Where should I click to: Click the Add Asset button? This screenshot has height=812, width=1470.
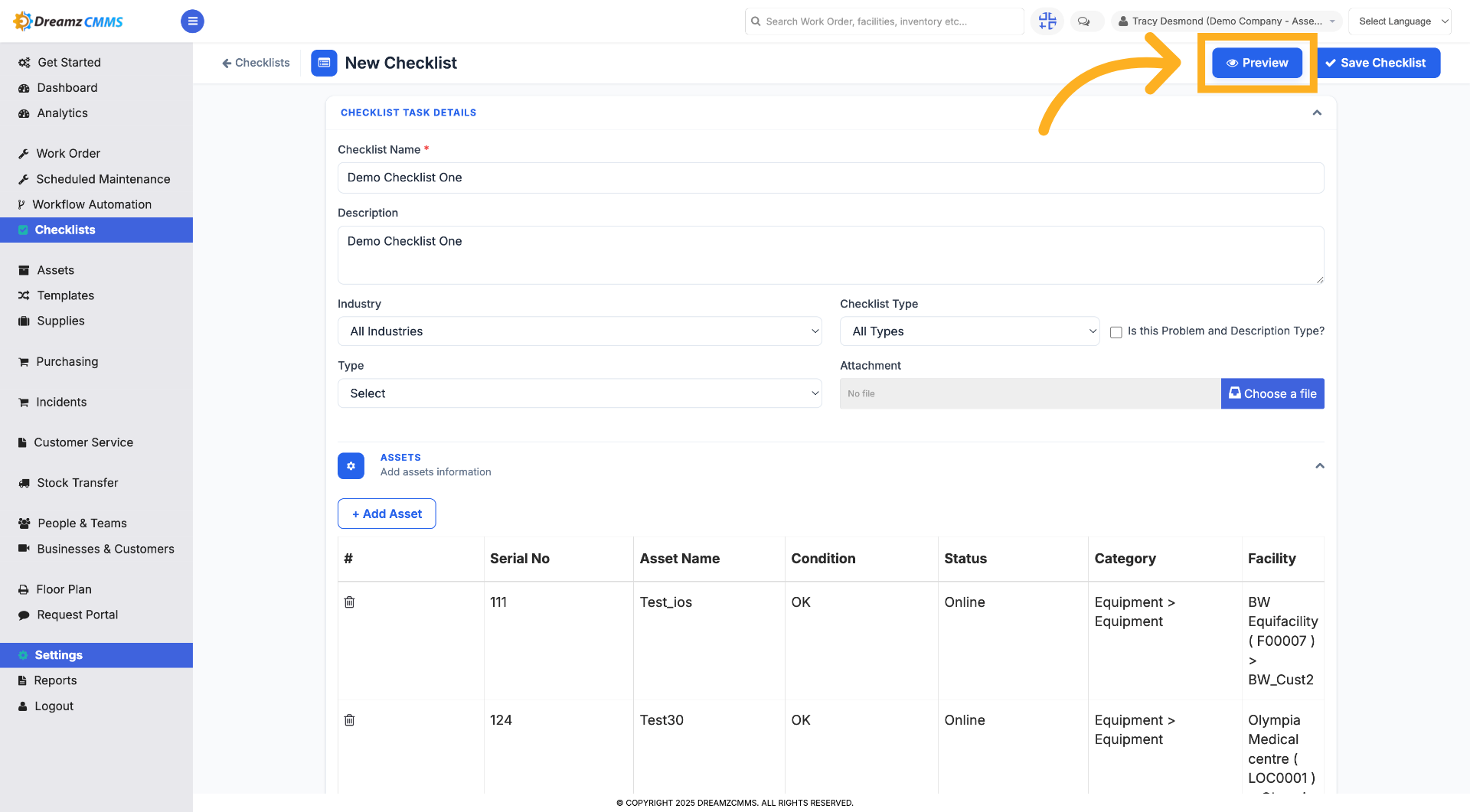[x=387, y=514]
